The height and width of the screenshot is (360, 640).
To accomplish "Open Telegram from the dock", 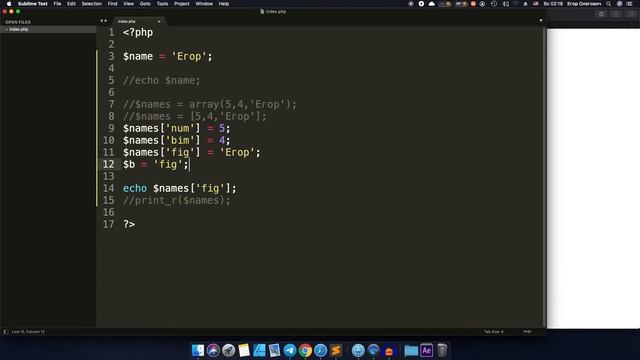I will [290, 350].
